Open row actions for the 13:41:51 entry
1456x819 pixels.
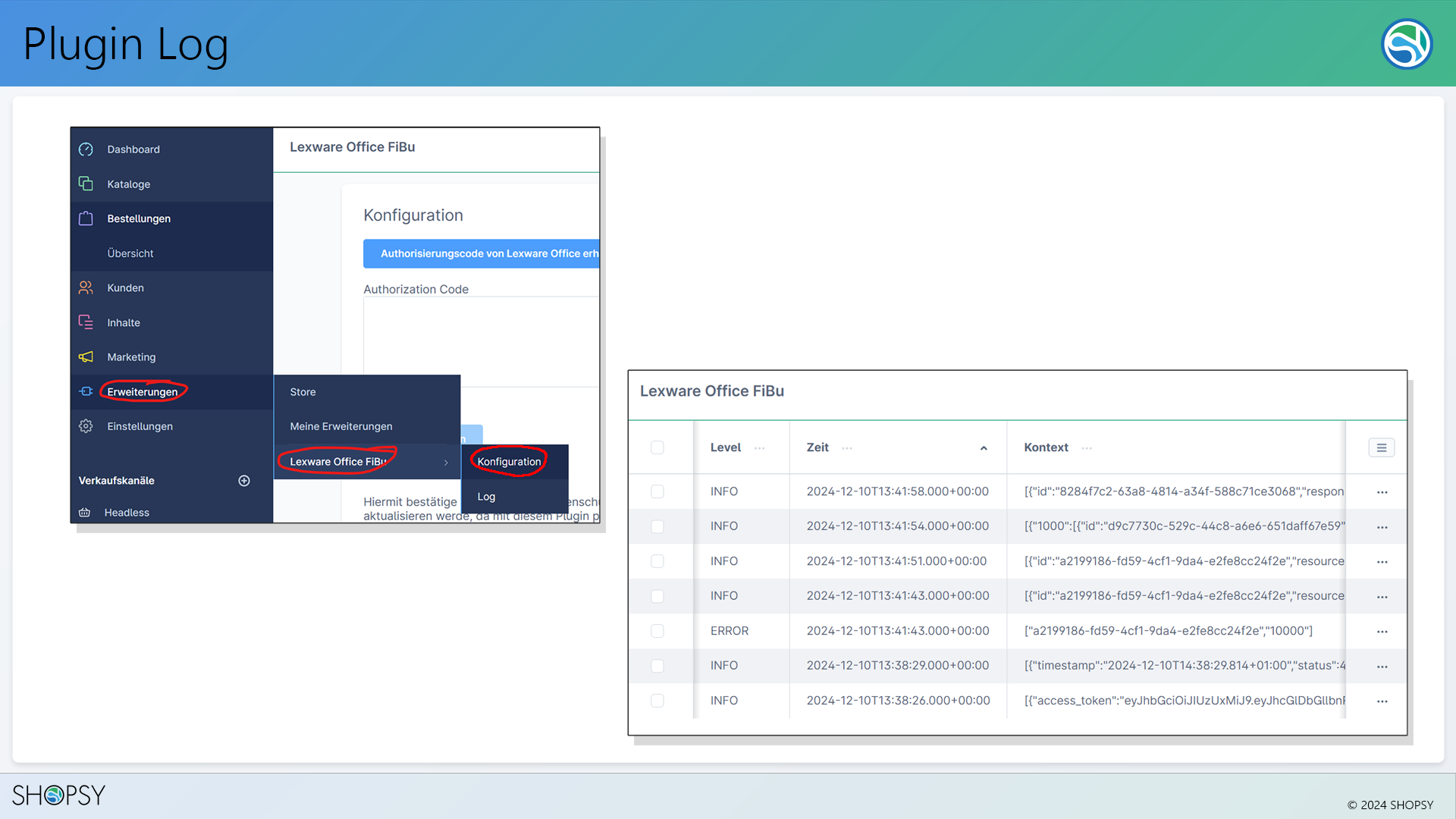1382,562
